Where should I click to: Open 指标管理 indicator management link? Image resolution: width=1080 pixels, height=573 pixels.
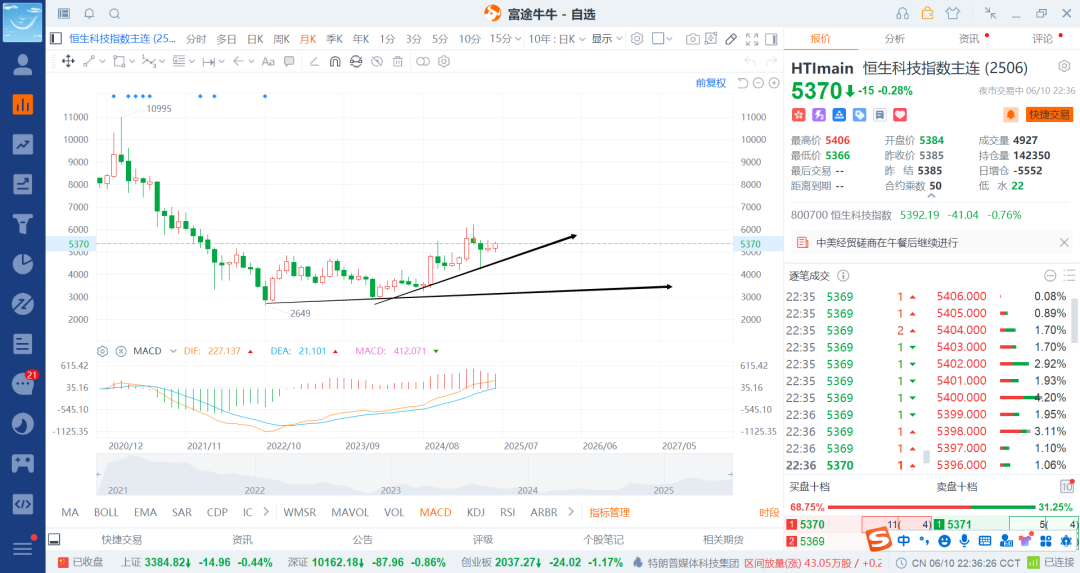click(610, 512)
